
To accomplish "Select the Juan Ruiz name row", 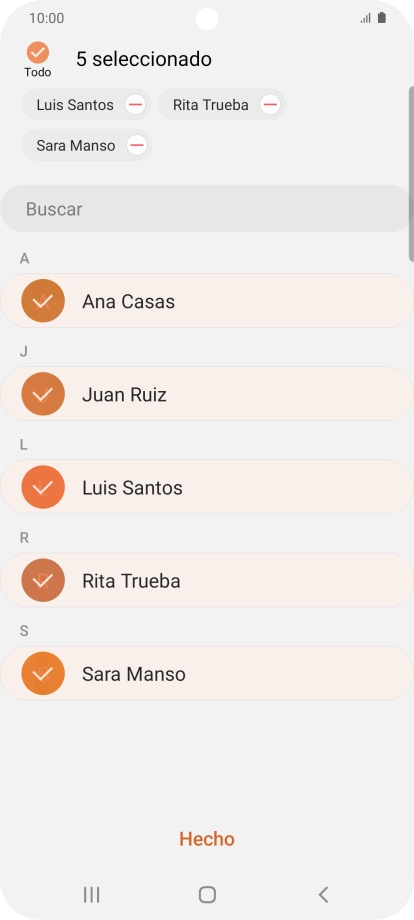I will point(207,394).
